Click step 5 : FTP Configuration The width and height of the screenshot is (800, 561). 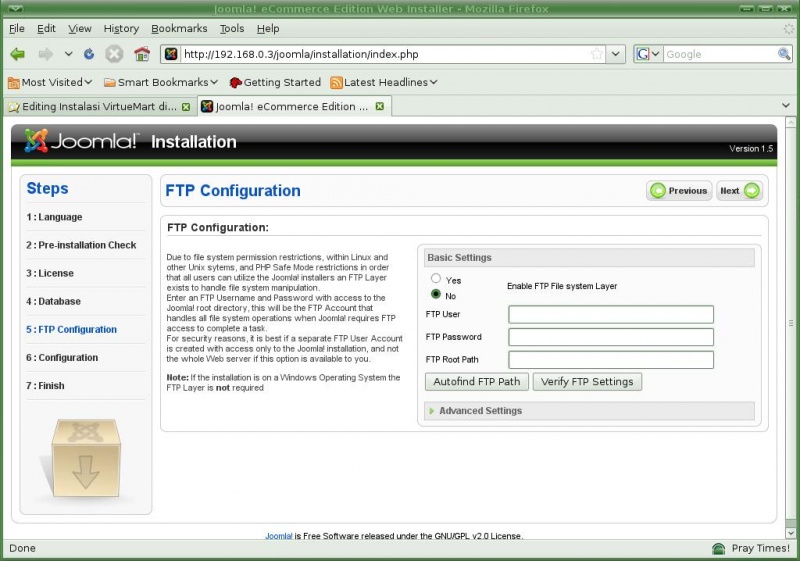pyautogui.click(x=71, y=329)
